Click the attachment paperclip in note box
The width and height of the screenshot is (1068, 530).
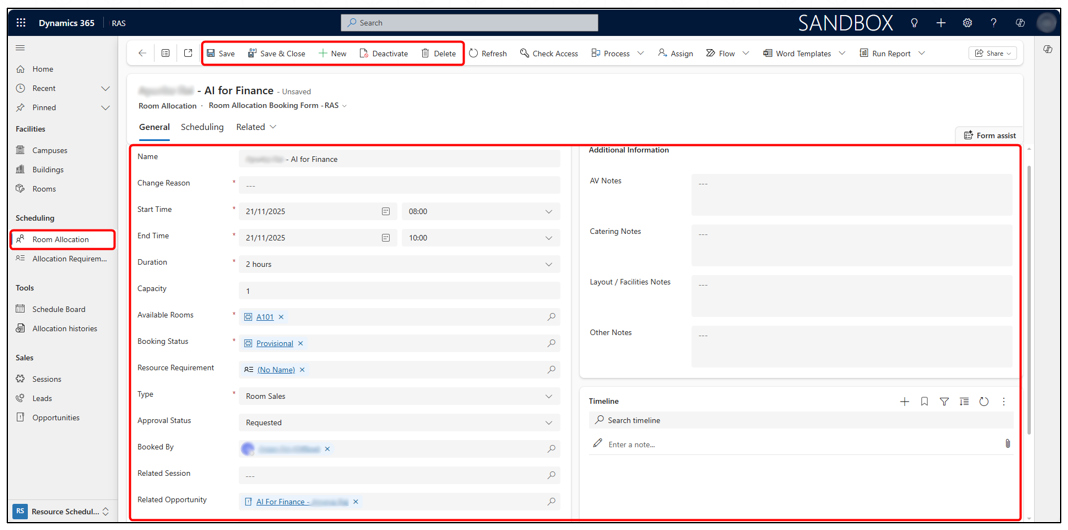(x=1007, y=444)
